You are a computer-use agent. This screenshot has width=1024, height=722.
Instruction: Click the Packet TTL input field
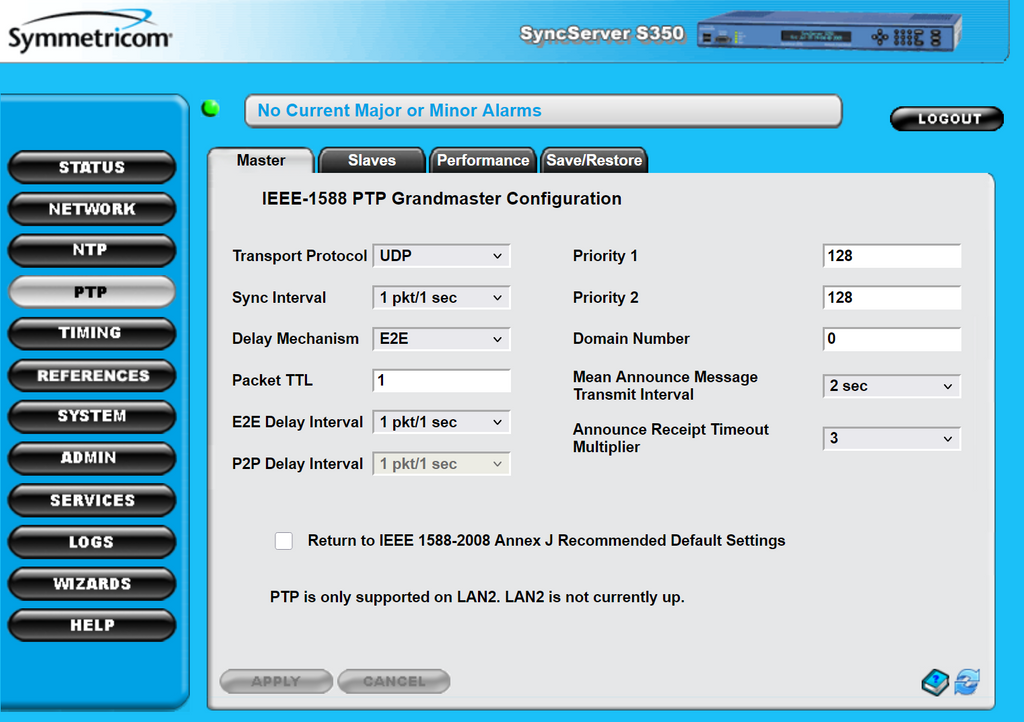441,381
